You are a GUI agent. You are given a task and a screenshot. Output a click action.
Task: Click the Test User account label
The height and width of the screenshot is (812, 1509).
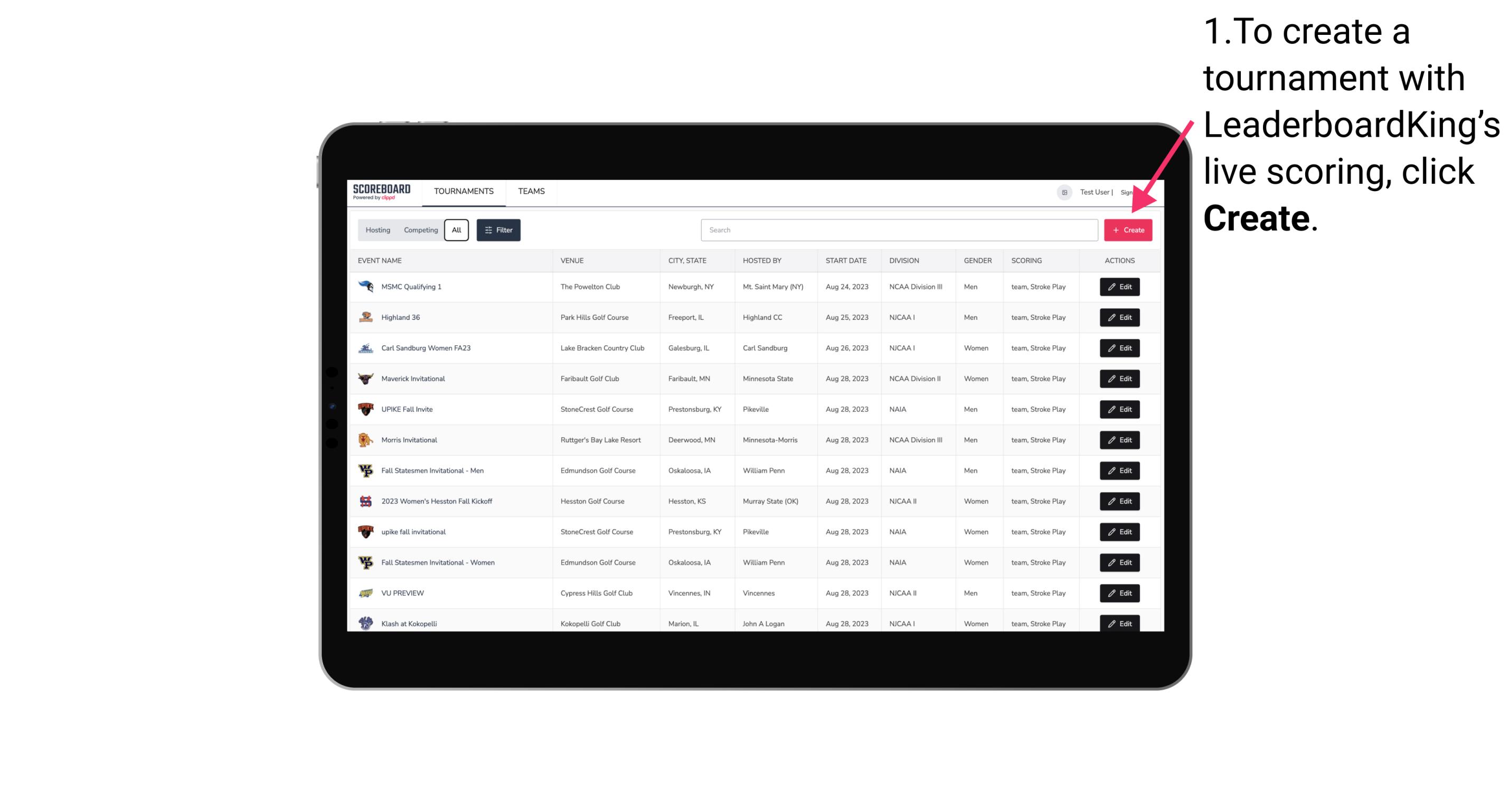pos(1094,192)
